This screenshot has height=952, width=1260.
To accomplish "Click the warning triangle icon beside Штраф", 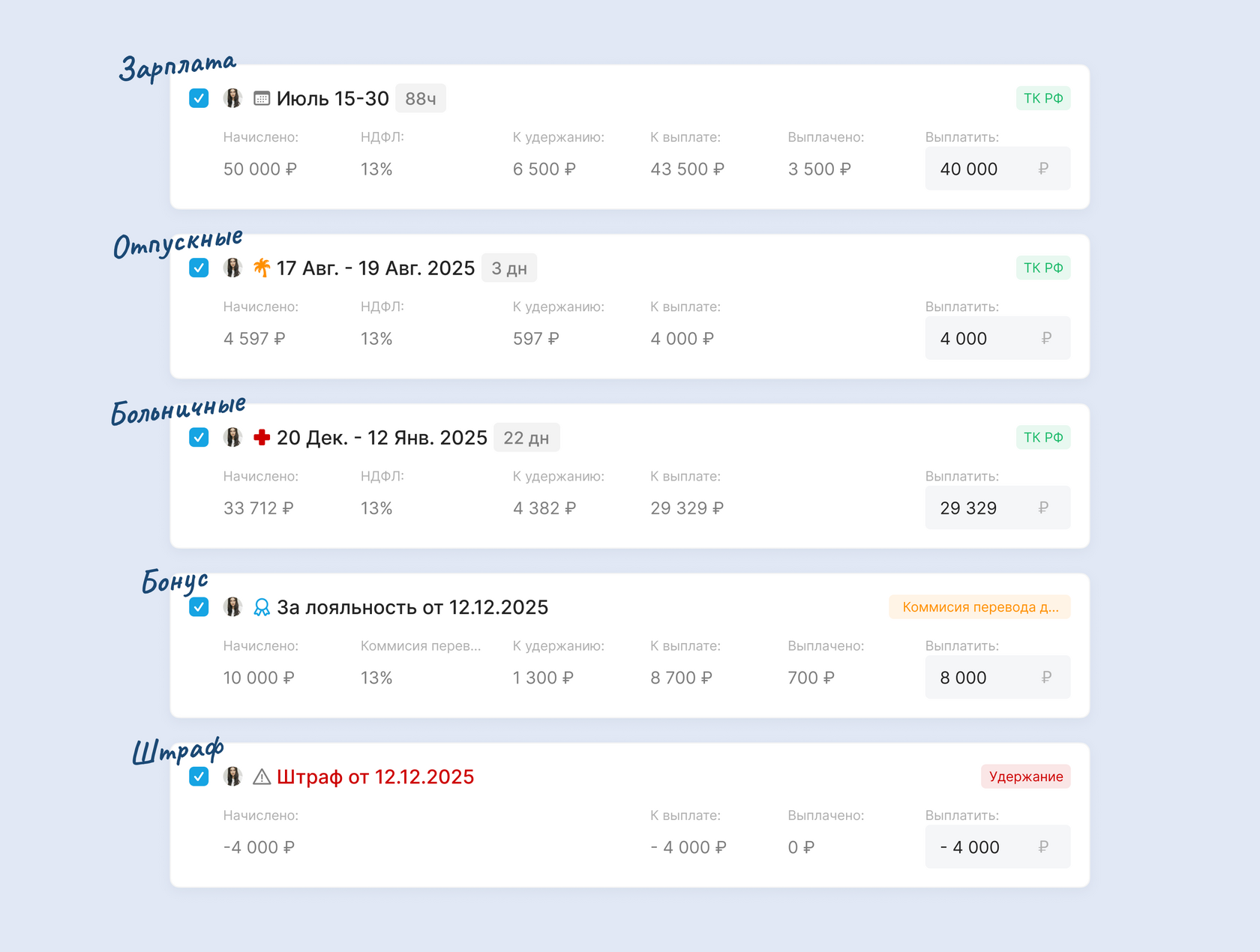I will (x=262, y=777).
